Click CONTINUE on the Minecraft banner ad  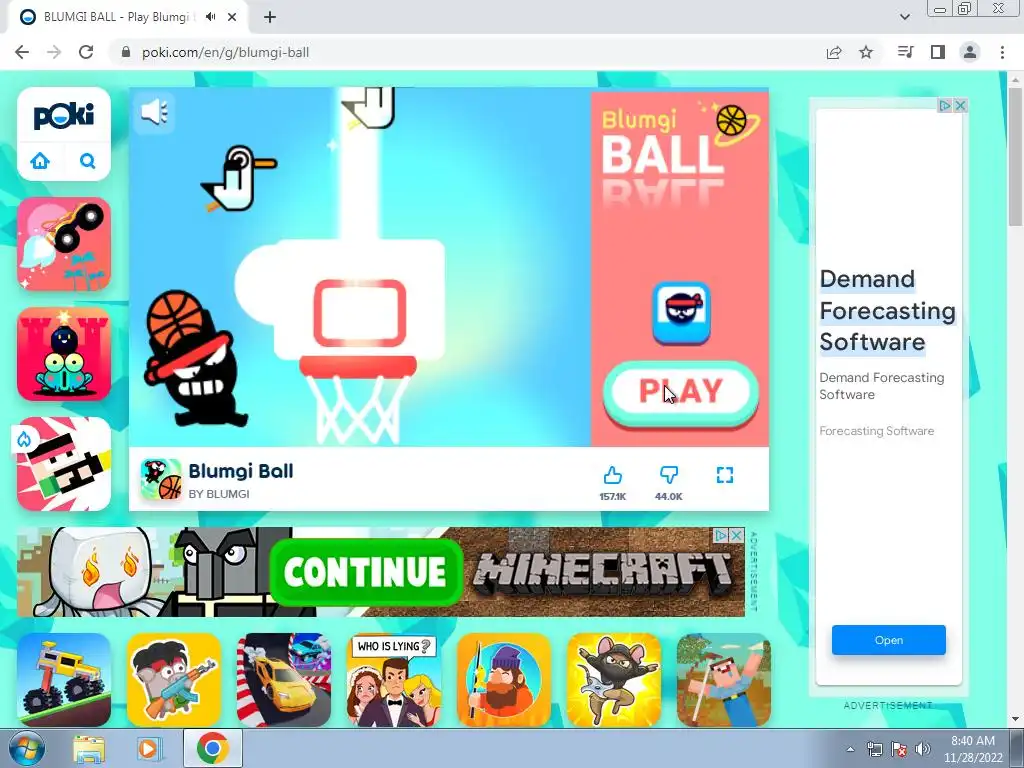[x=366, y=572]
